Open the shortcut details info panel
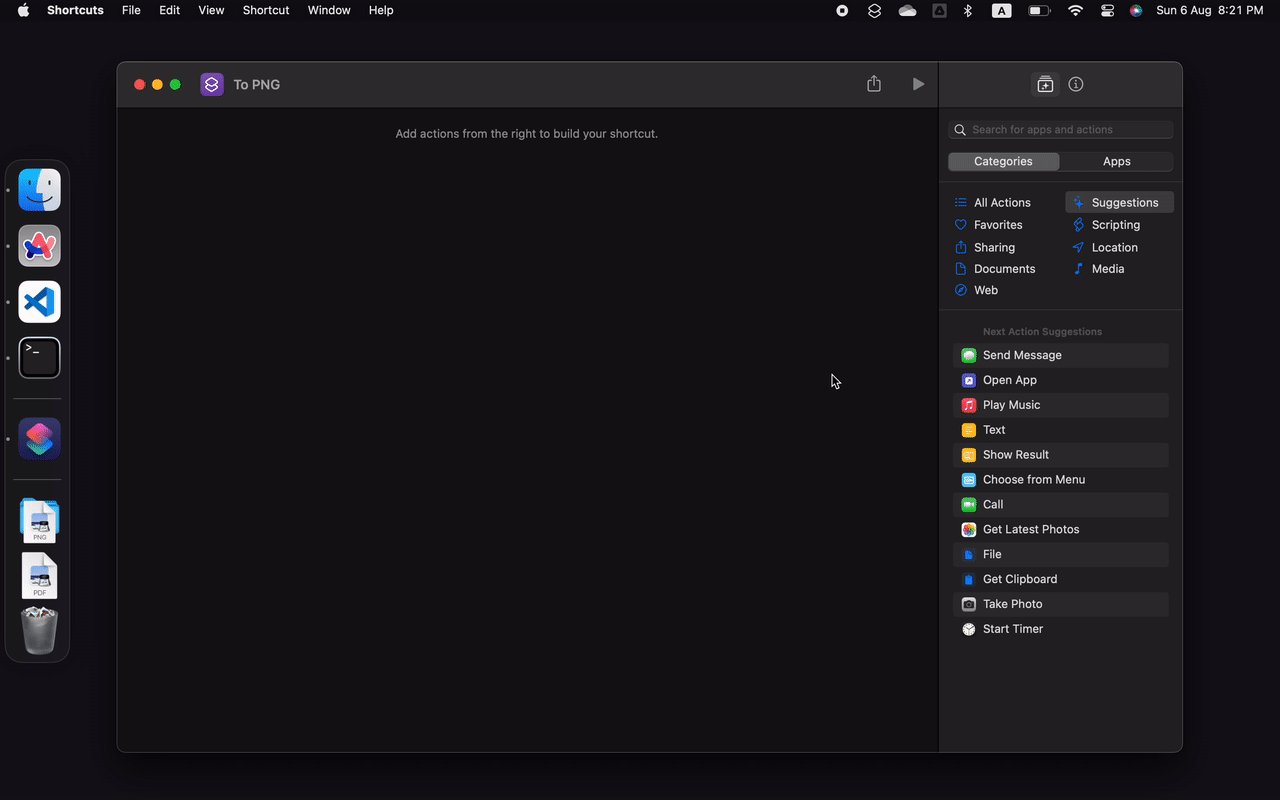 tap(1075, 84)
